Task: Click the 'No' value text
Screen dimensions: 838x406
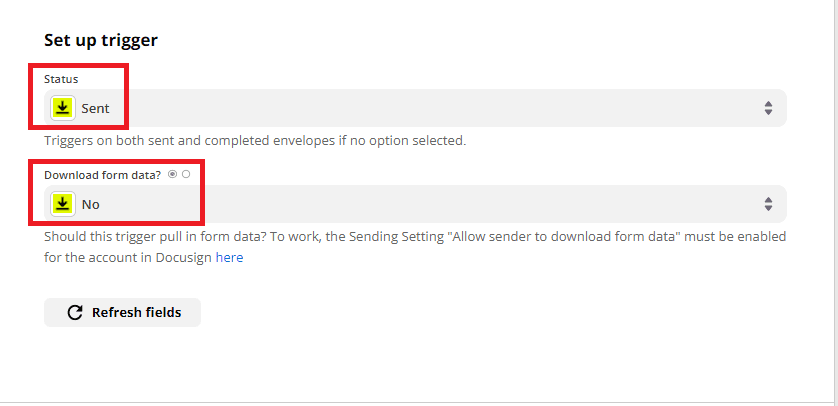Action: [x=91, y=204]
